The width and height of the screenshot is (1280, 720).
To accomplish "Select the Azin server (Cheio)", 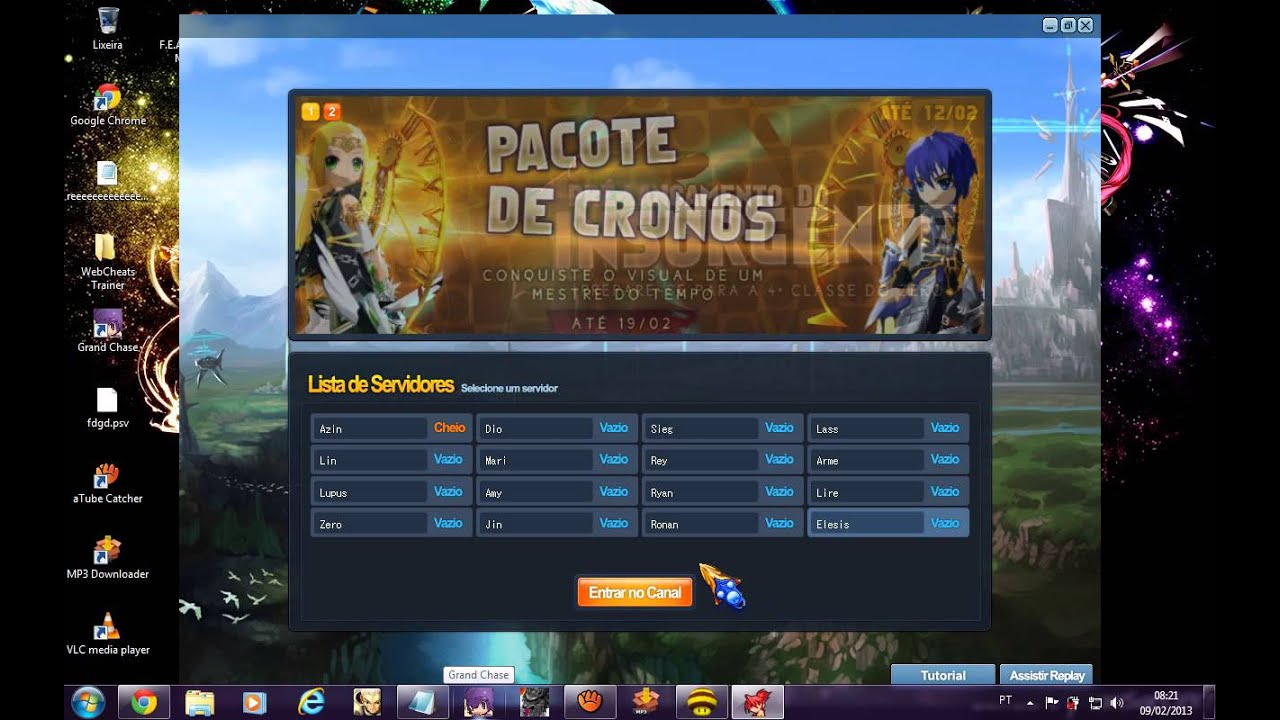I will click(x=390, y=428).
